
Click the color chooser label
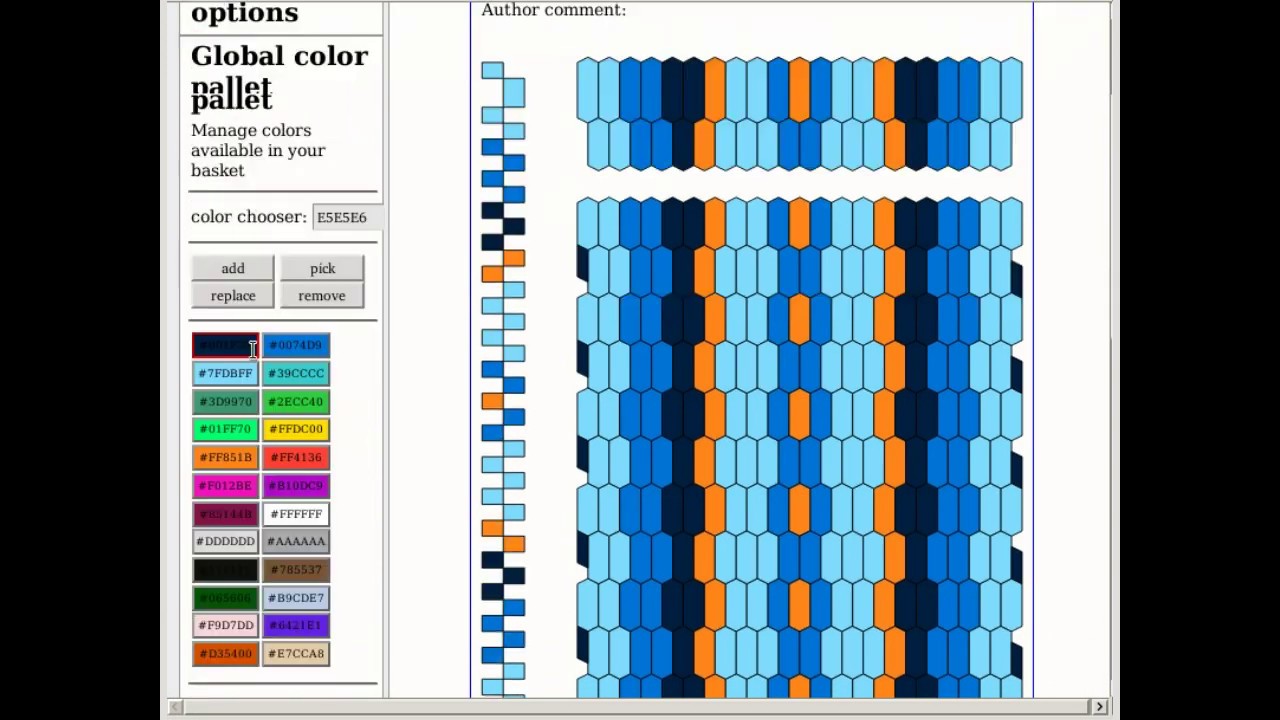click(x=249, y=217)
